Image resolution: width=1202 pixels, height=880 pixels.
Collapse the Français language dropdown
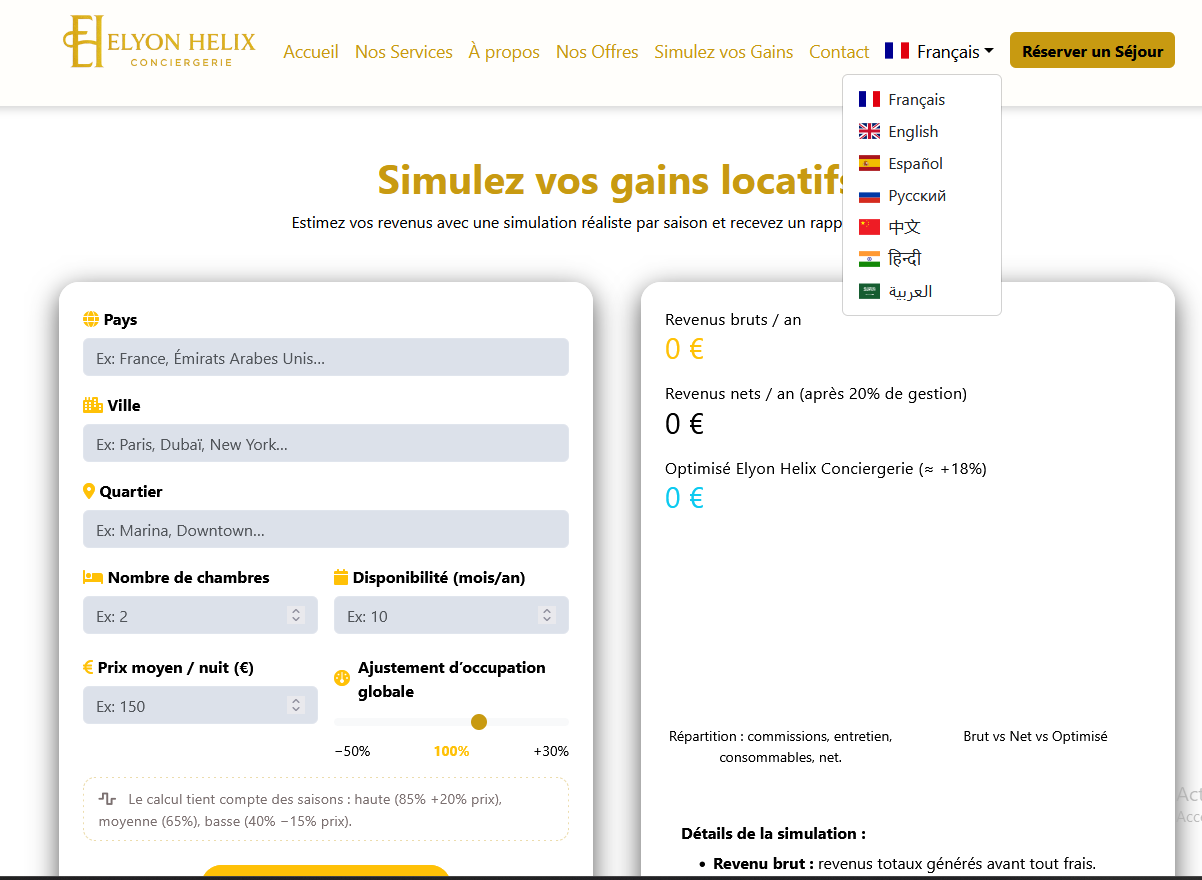point(939,52)
